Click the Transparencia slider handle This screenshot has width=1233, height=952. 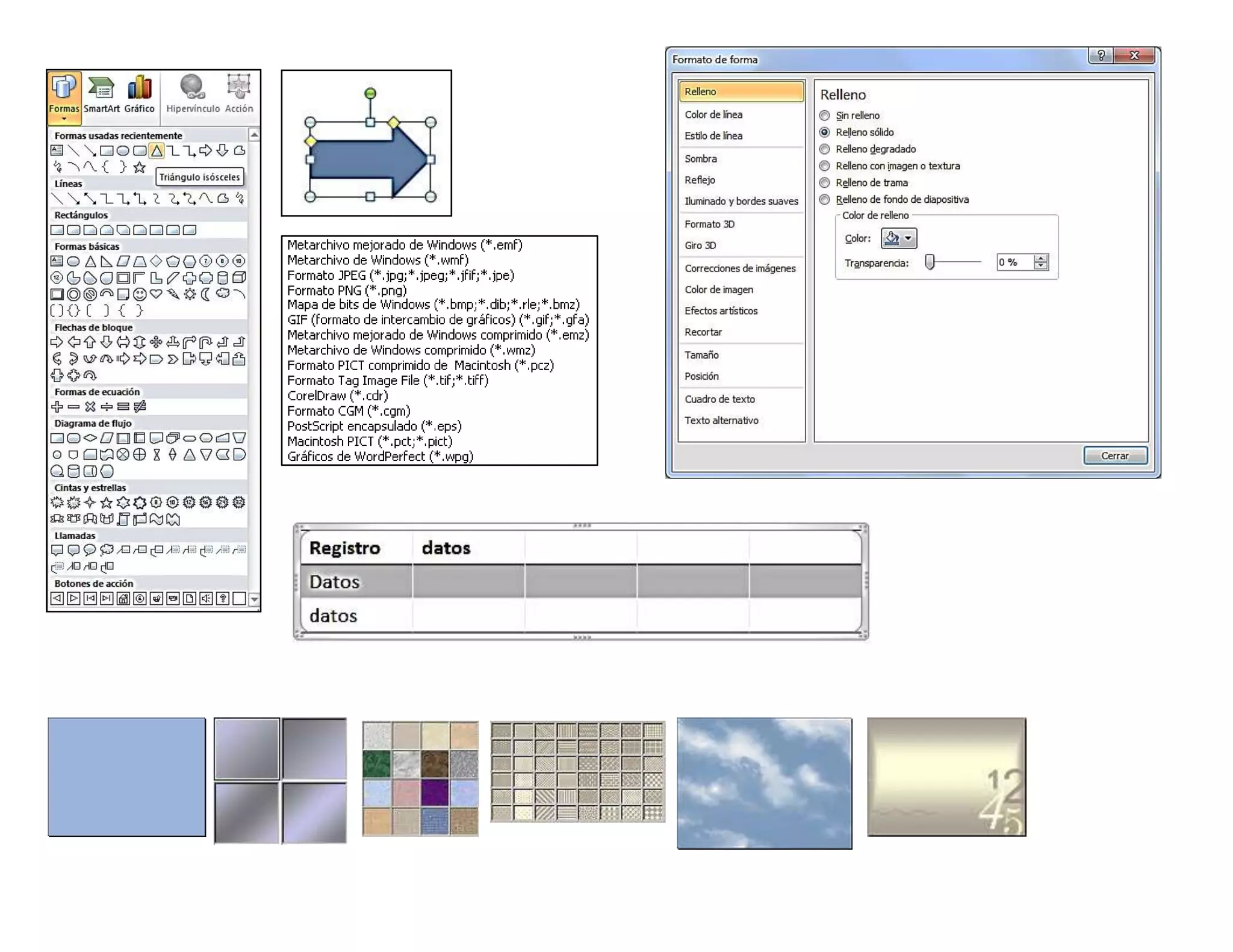(930, 262)
